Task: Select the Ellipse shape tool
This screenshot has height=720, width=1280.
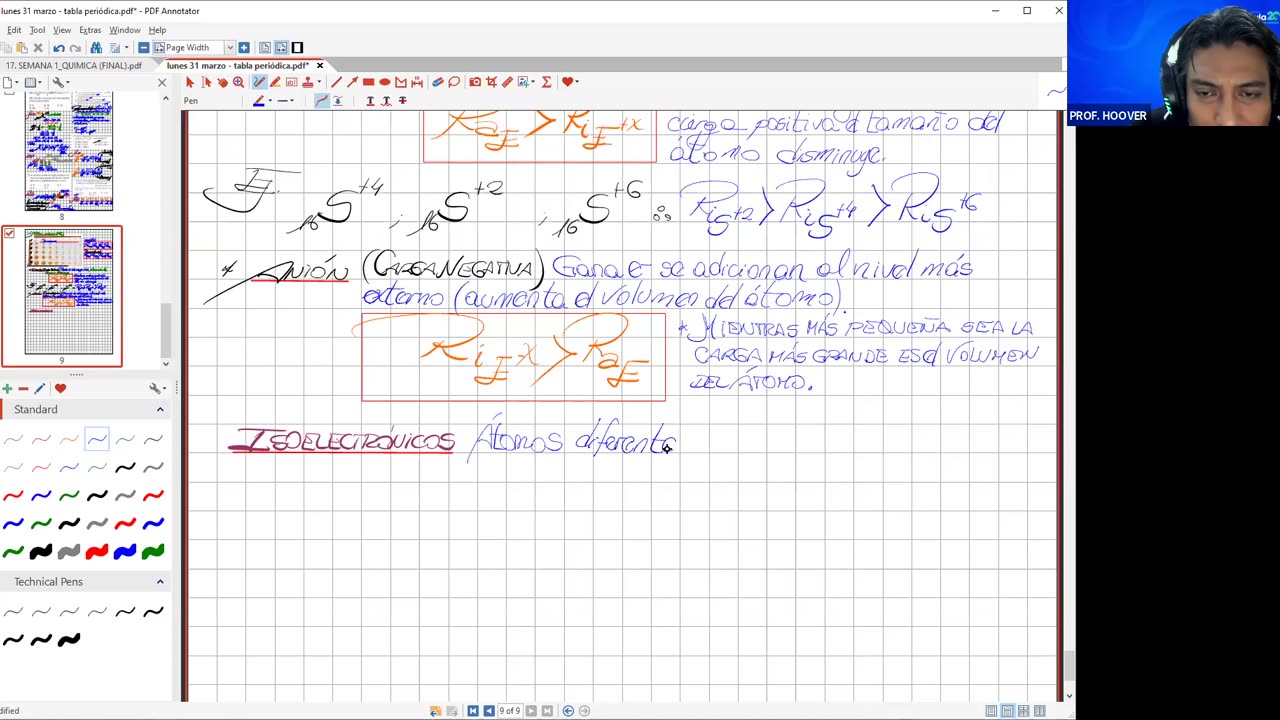Action: coord(385,82)
